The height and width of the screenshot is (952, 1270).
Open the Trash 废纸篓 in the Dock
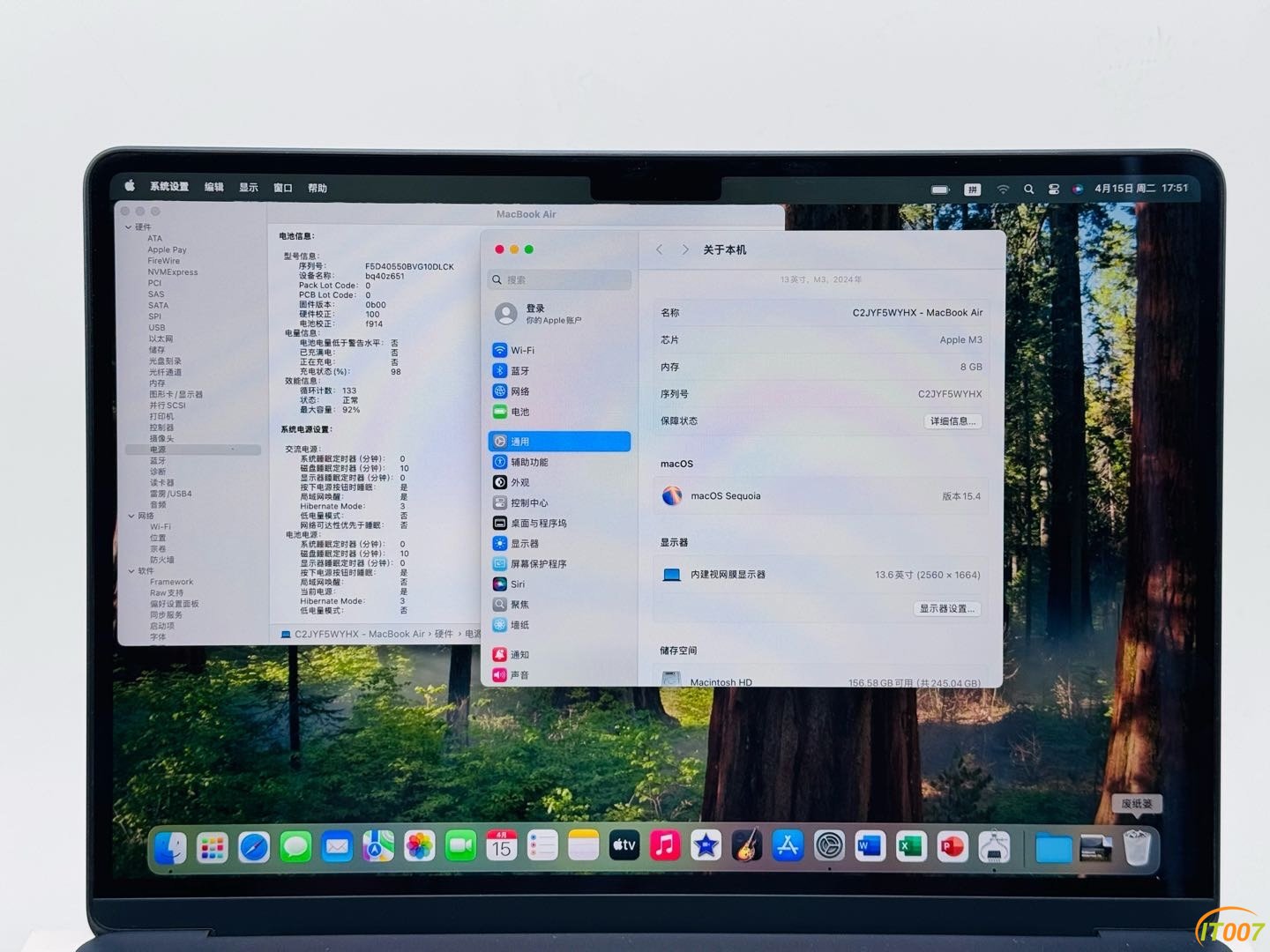pyautogui.click(x=1137, y=848)
